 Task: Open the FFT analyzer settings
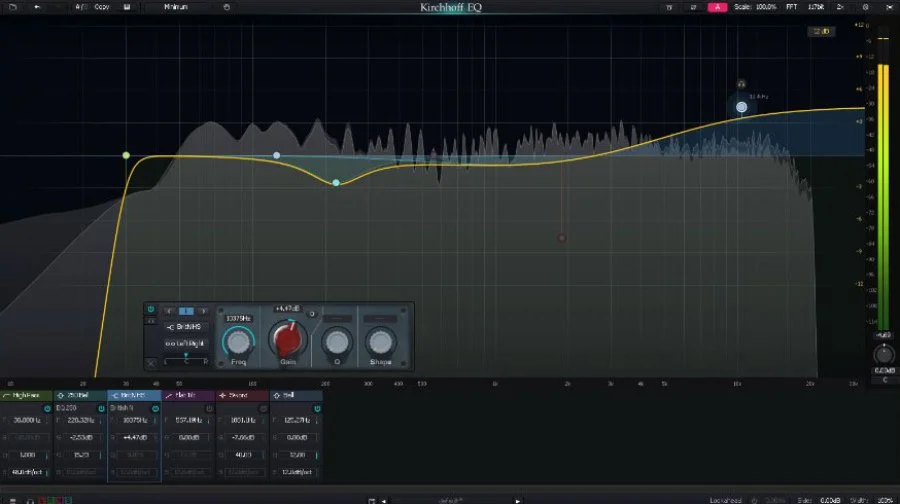(x=792, y=7)
